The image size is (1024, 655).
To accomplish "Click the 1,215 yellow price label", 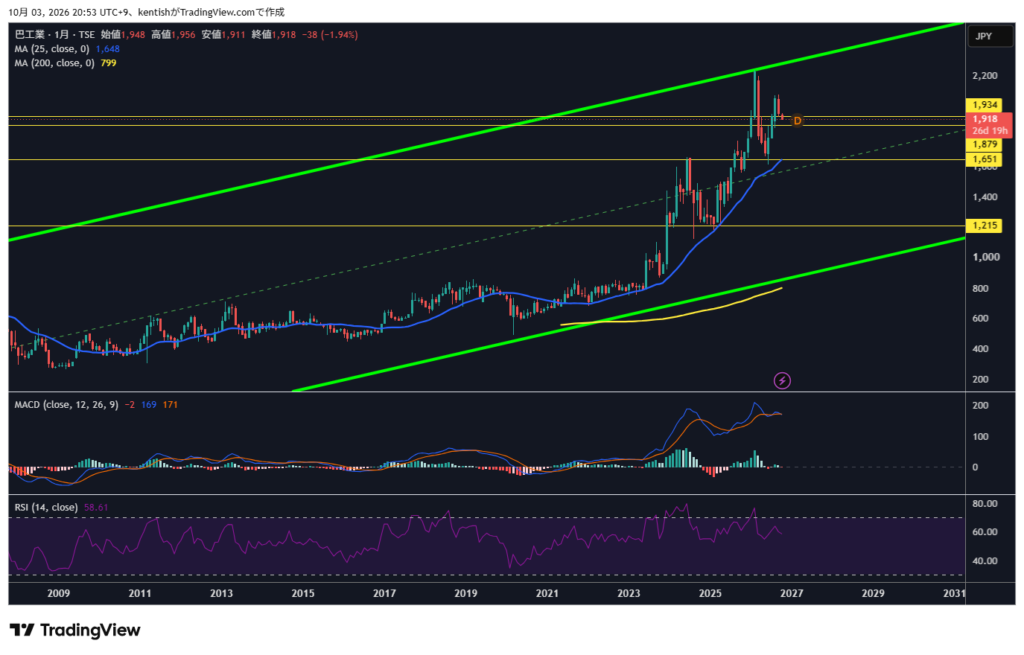I will 984,226.
